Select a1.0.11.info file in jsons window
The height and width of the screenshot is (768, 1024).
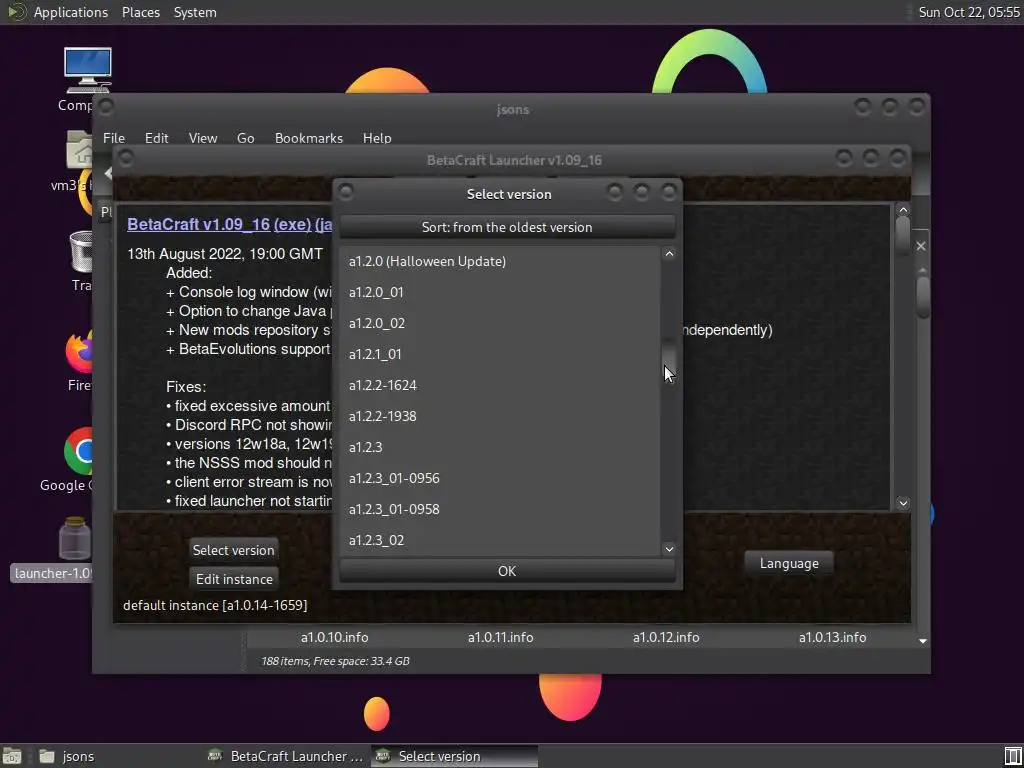point(500,637)
